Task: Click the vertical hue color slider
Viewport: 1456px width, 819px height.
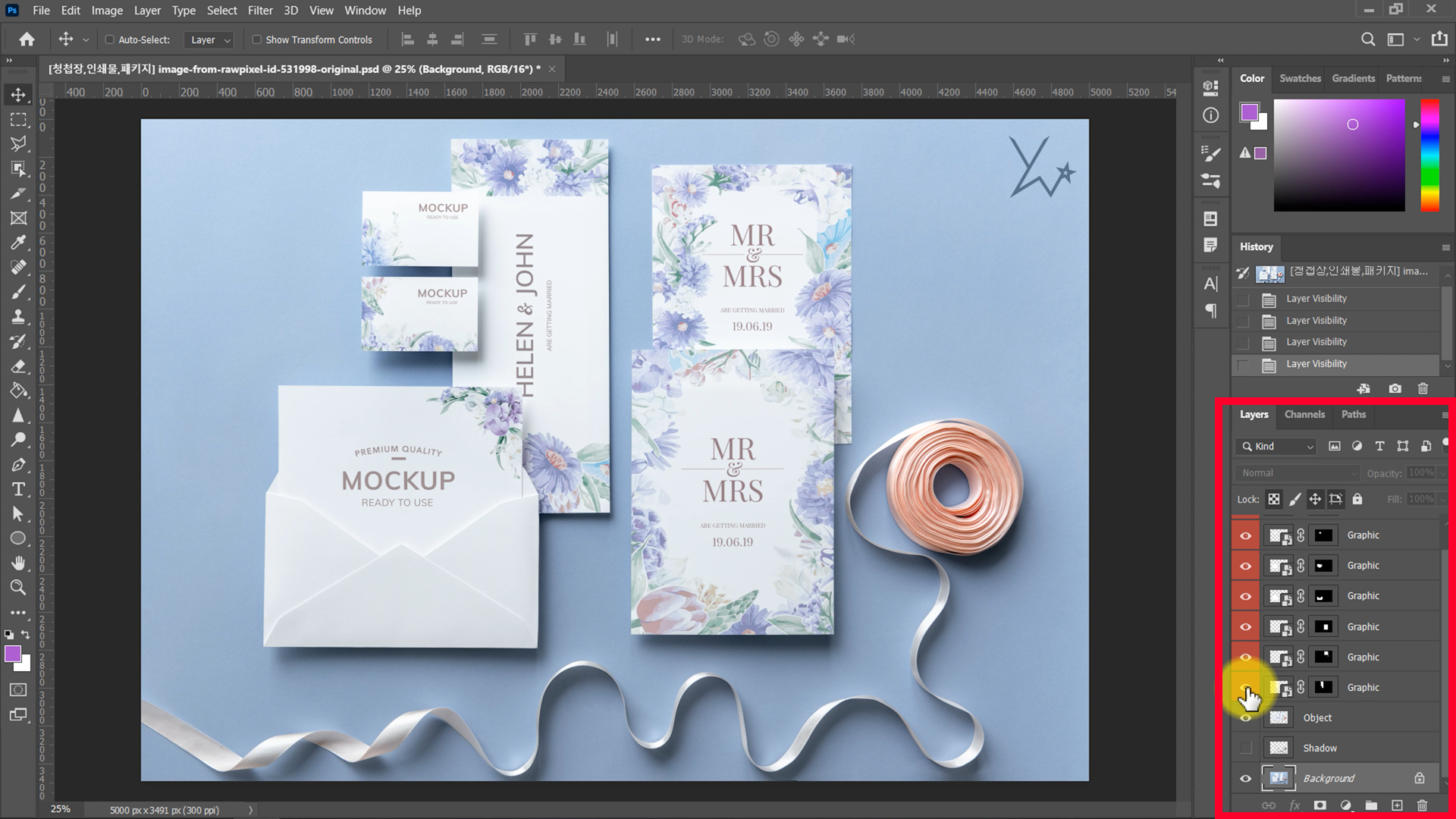Action: pos(1429,155)
